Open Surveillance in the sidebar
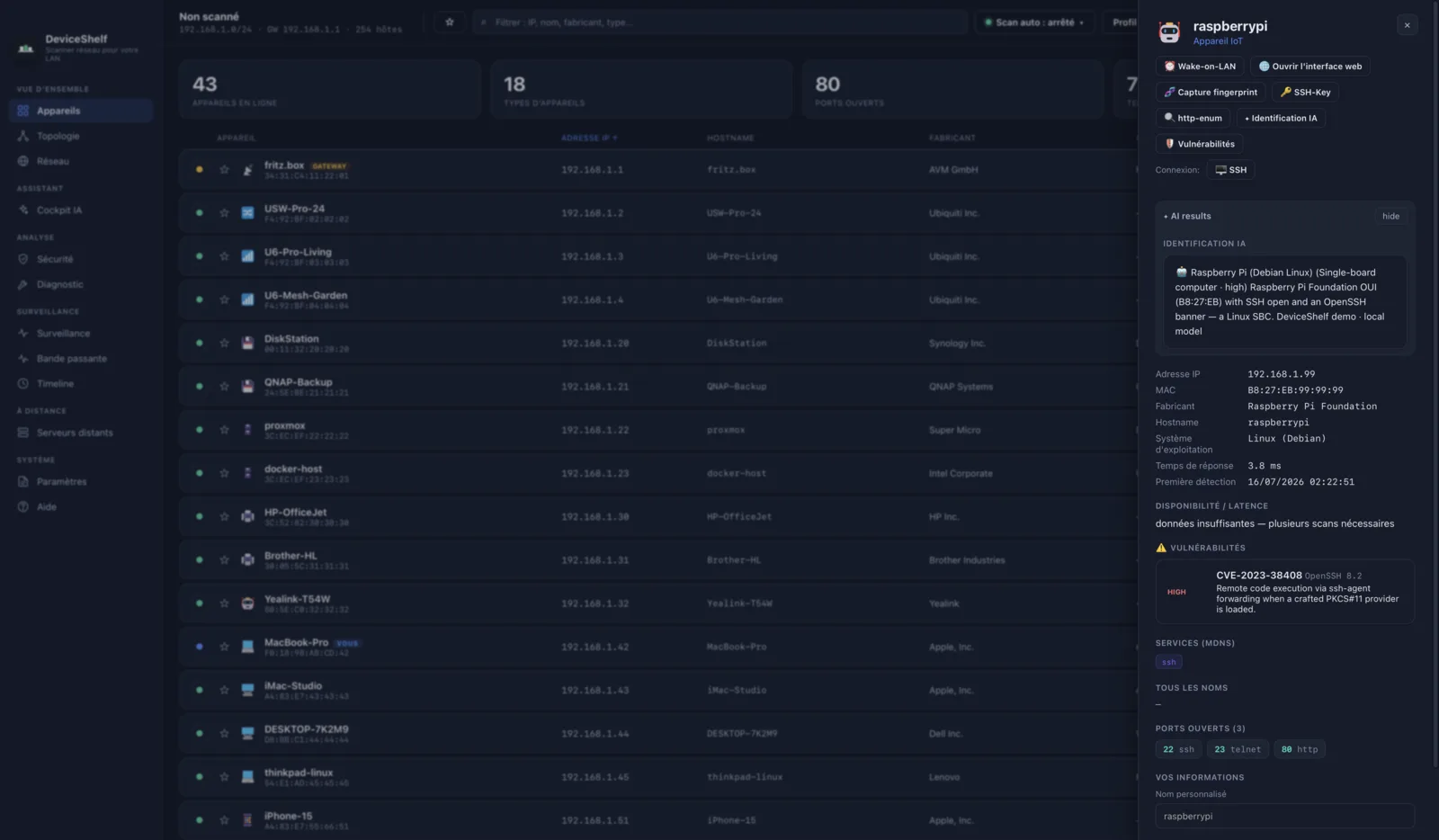 tap(81, 333)
